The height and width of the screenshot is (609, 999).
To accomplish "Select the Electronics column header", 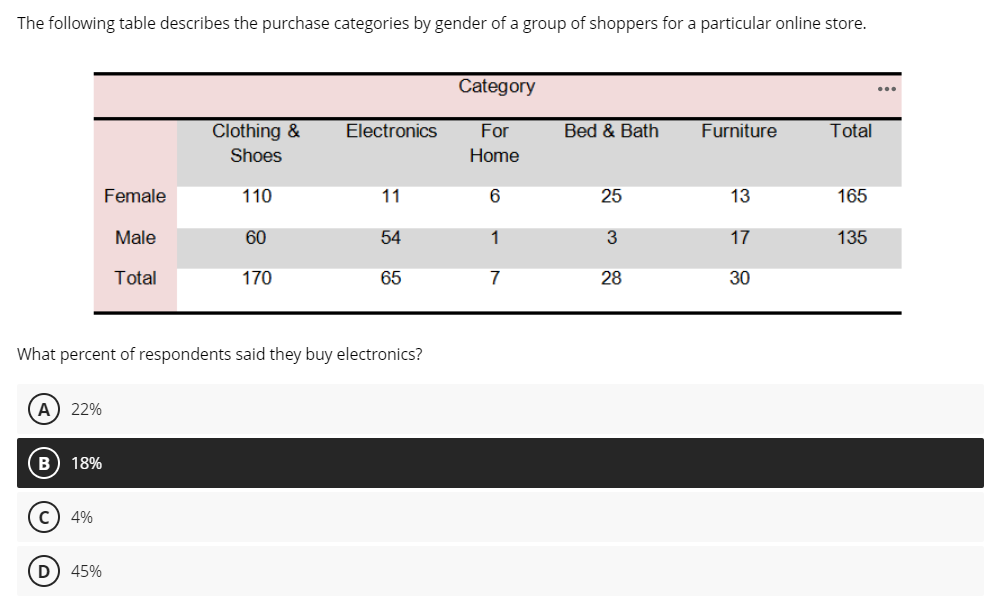I will coord(391,131).
